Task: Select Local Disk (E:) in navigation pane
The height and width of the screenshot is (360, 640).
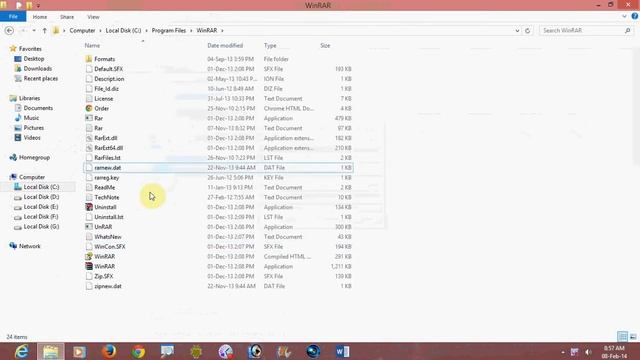Action: (41, 207)
